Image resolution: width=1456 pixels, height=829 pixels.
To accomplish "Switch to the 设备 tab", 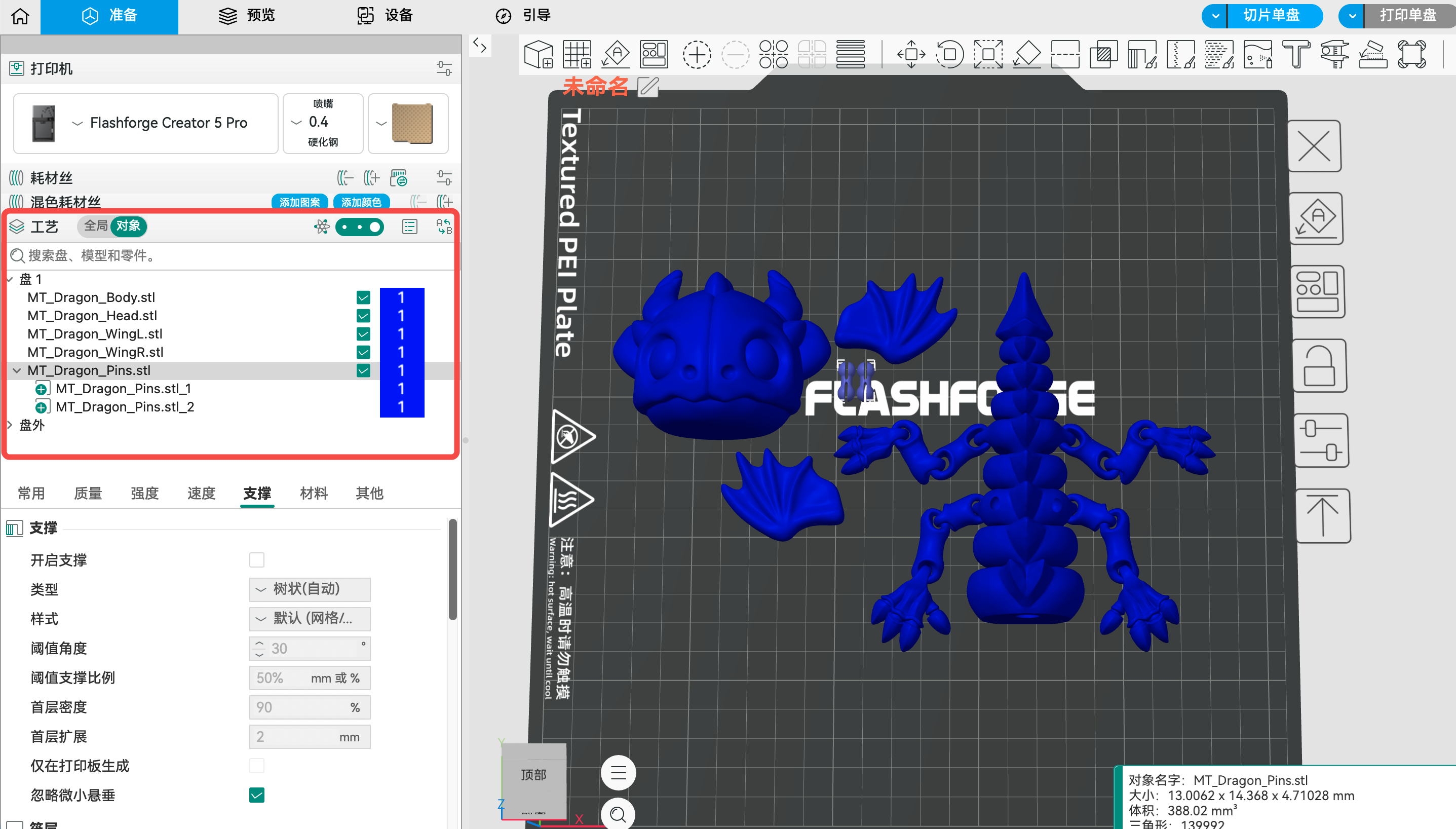I will tap(385, 16).
